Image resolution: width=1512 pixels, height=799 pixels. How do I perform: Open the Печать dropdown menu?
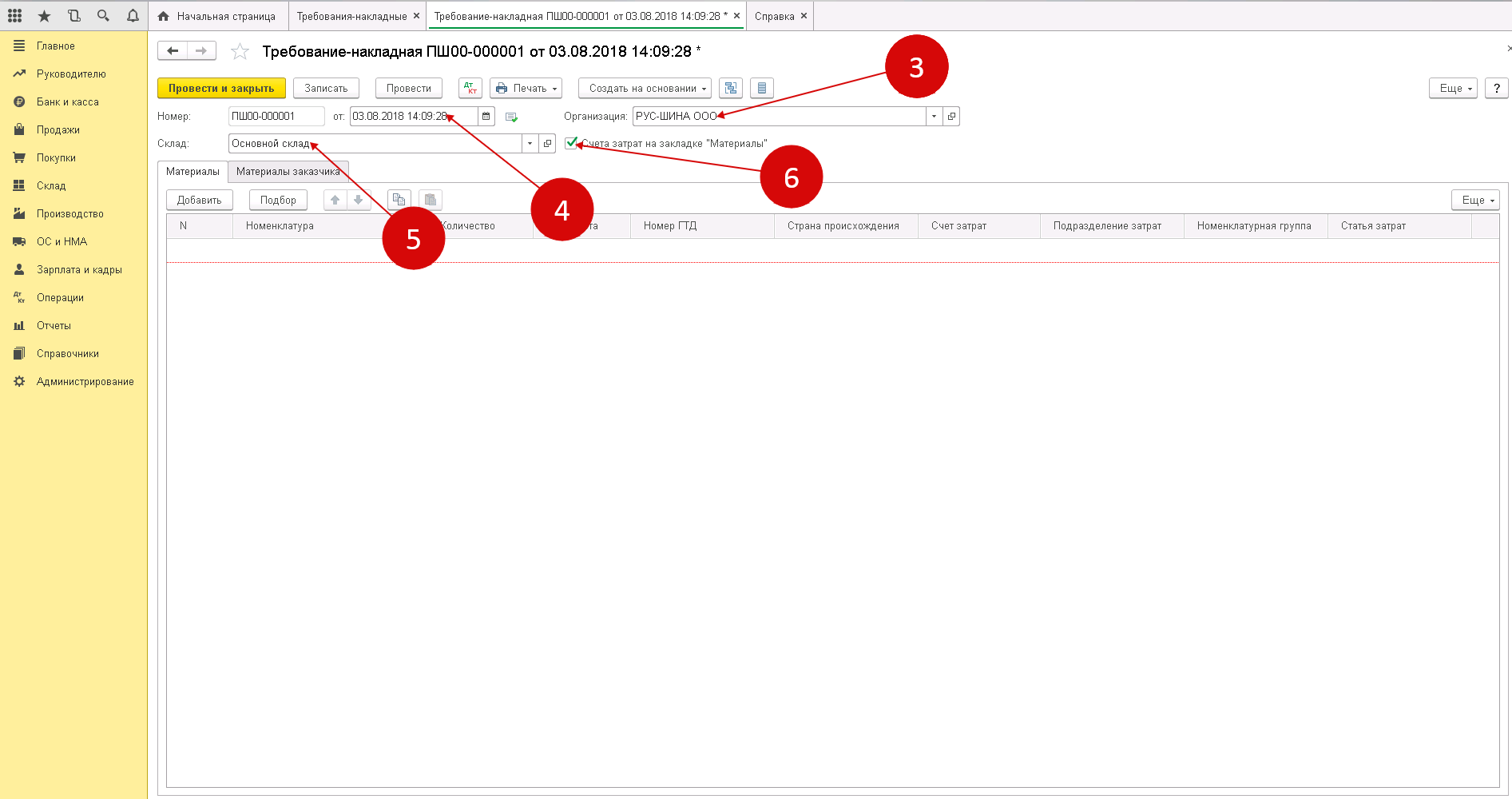[526, 89]
